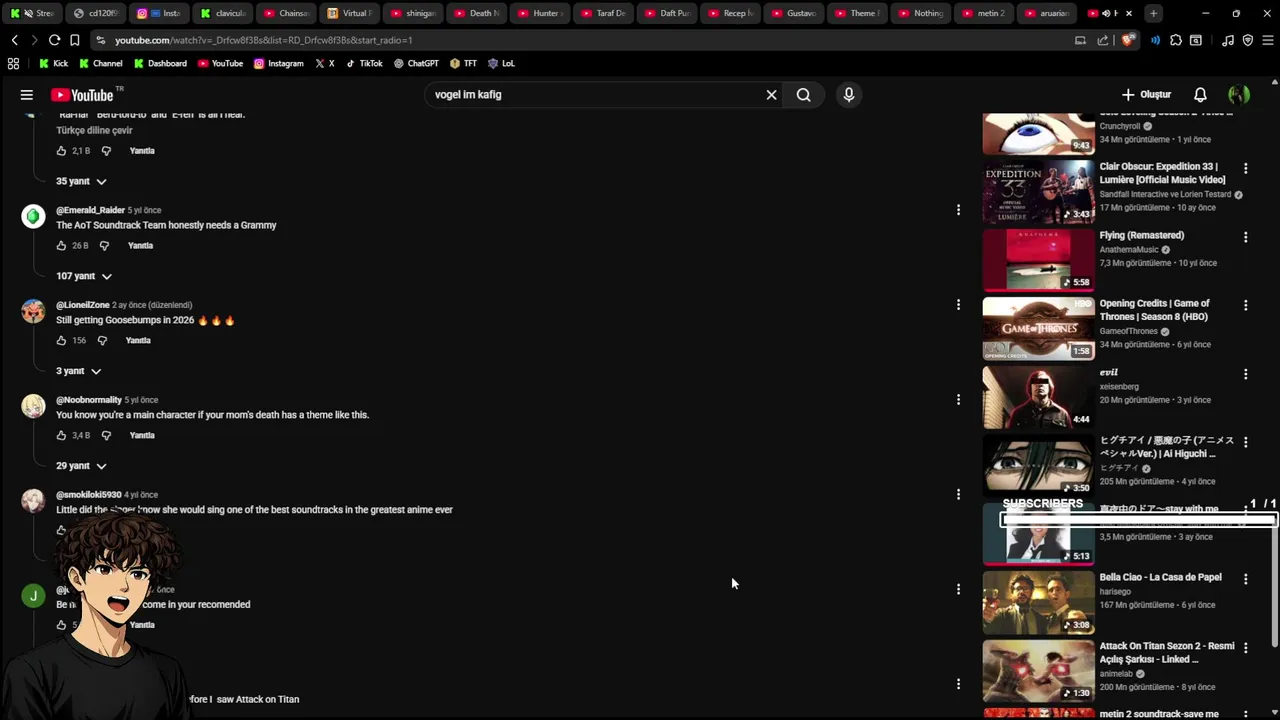Reply (Yanıtla) to the Emerald_Raider comment

(140, 246)
